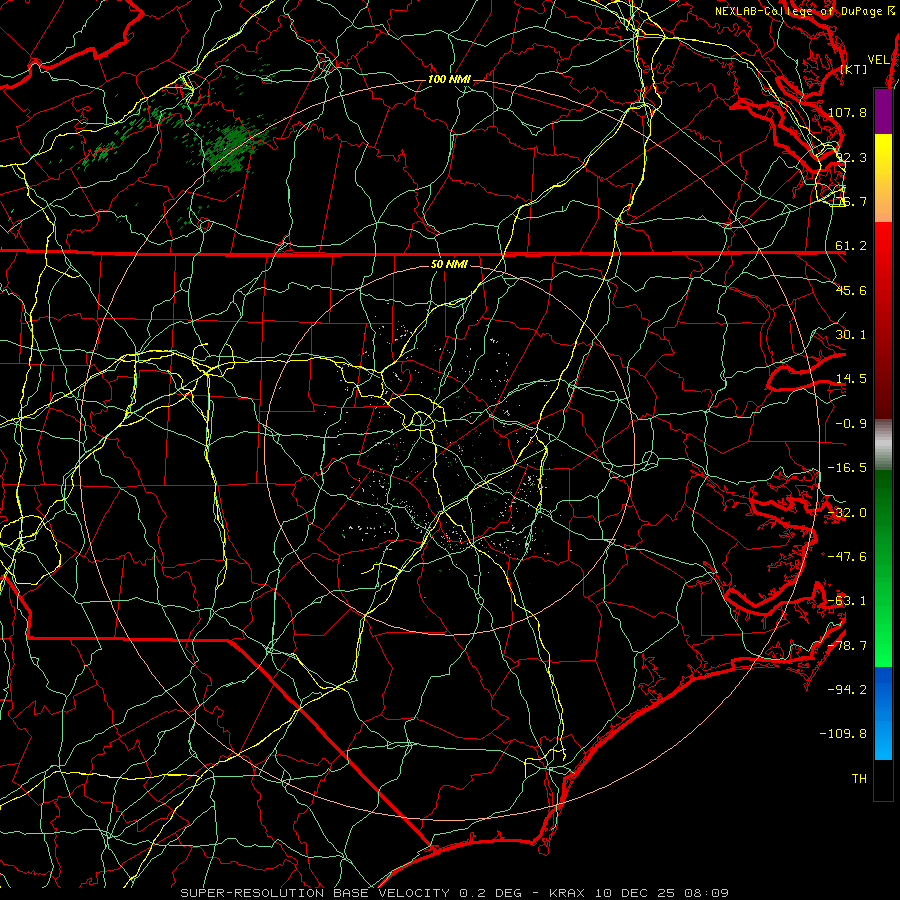Click the 08:09 timestamp in caption
Screen dimensions: 900x900
(x=709, y=893)
